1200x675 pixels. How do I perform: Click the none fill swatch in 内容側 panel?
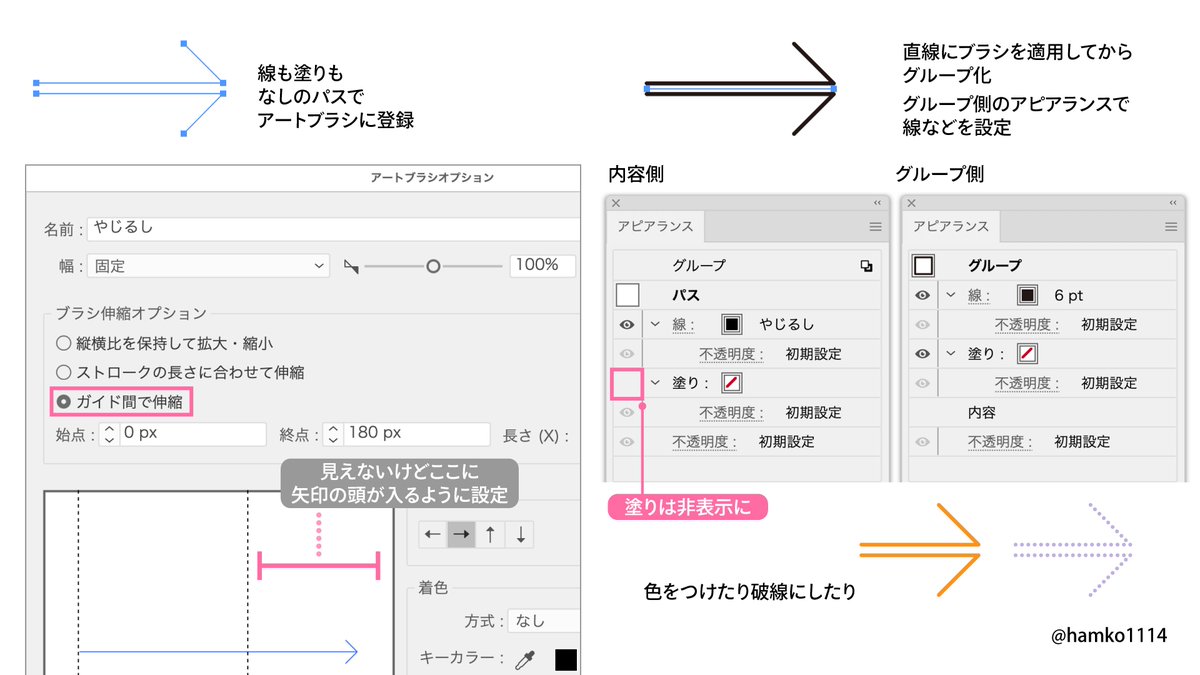click(733, 383)
